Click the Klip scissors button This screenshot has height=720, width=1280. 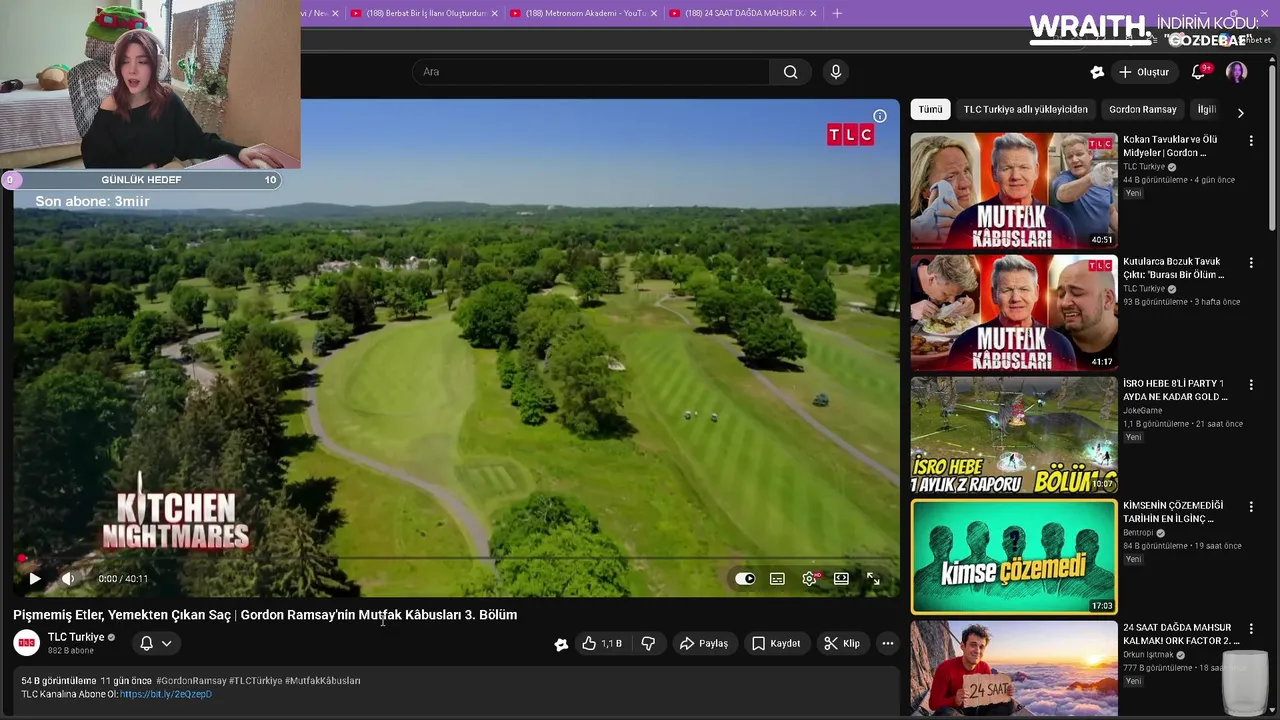pos(842,644)
